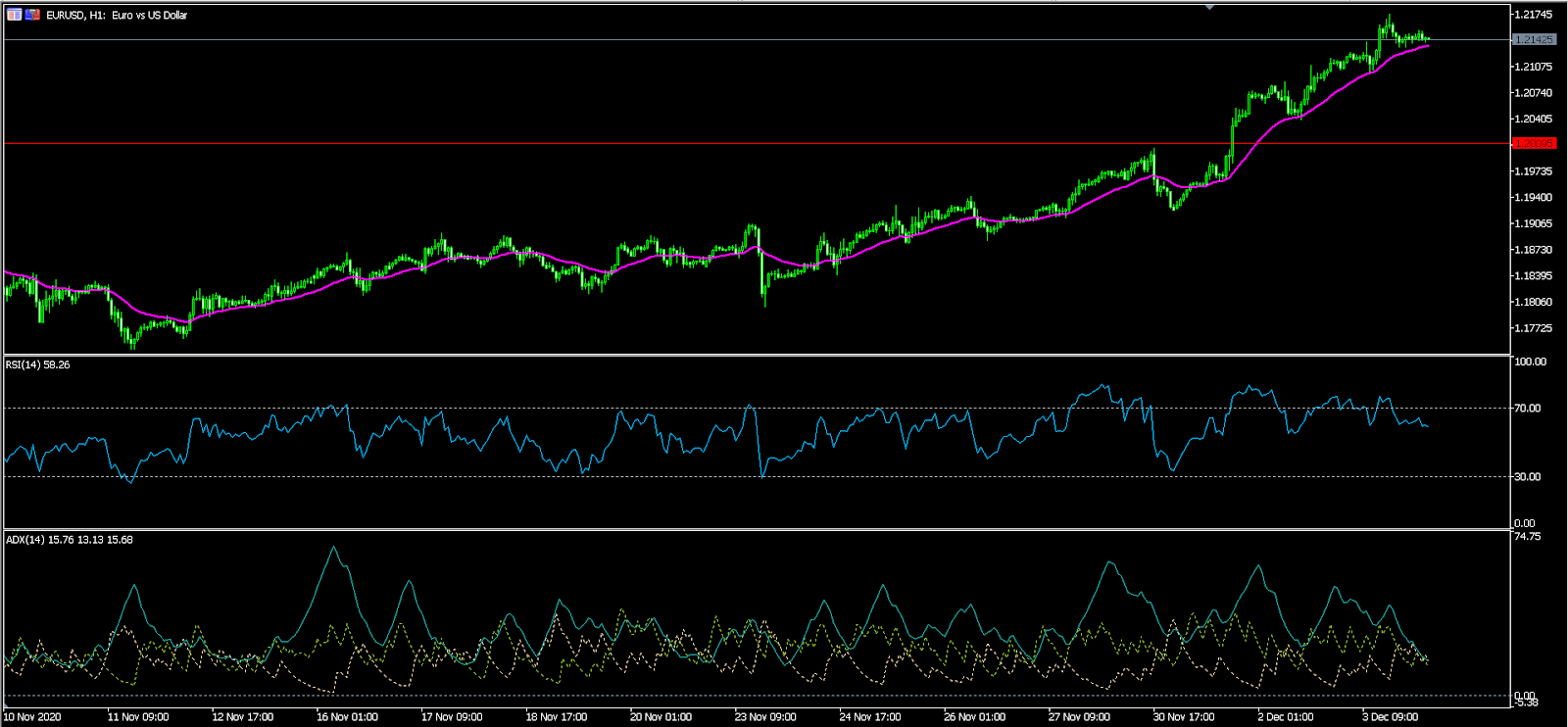This screenshot has height=727, width=1568.
Task: Click the 1.18730 price axis value
Action: click(x=1534, y=250)
